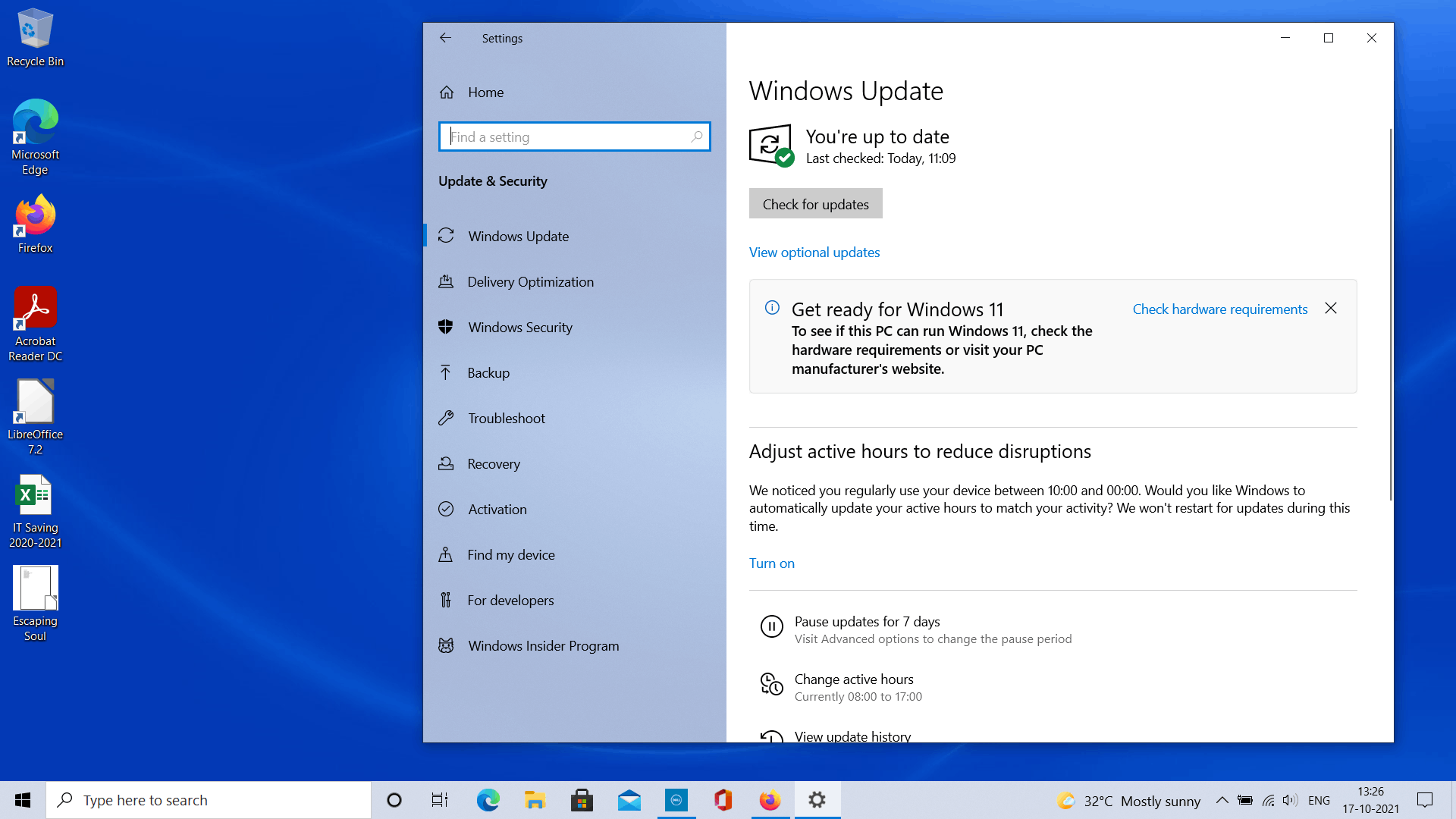This screenshot has height=819, width=1456.
Task: Open Change active hours option
Action: (853, 679)
